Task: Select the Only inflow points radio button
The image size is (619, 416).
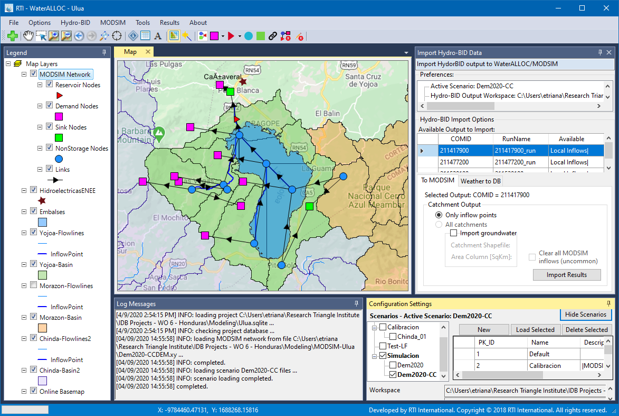Action: pos(439,215)
